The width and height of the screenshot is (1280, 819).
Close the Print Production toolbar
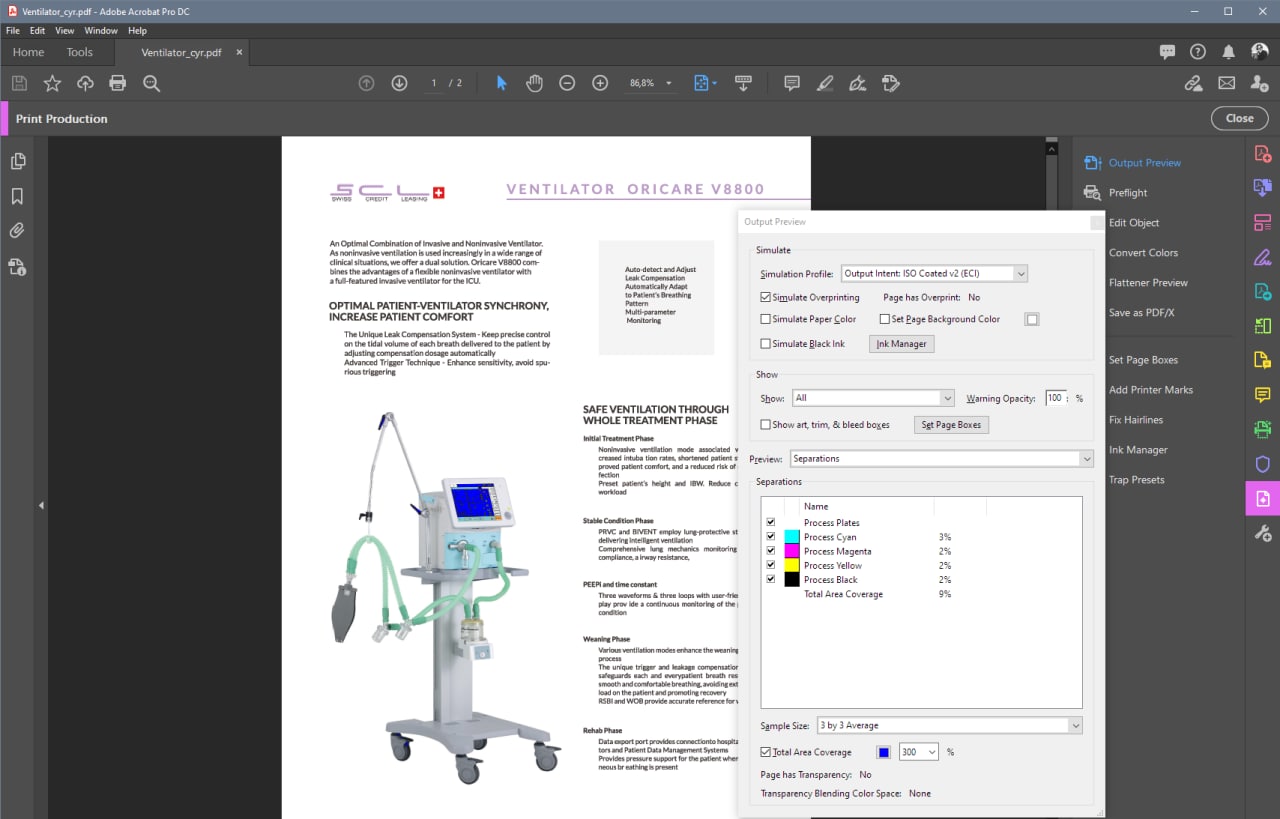coord(1239,118)
